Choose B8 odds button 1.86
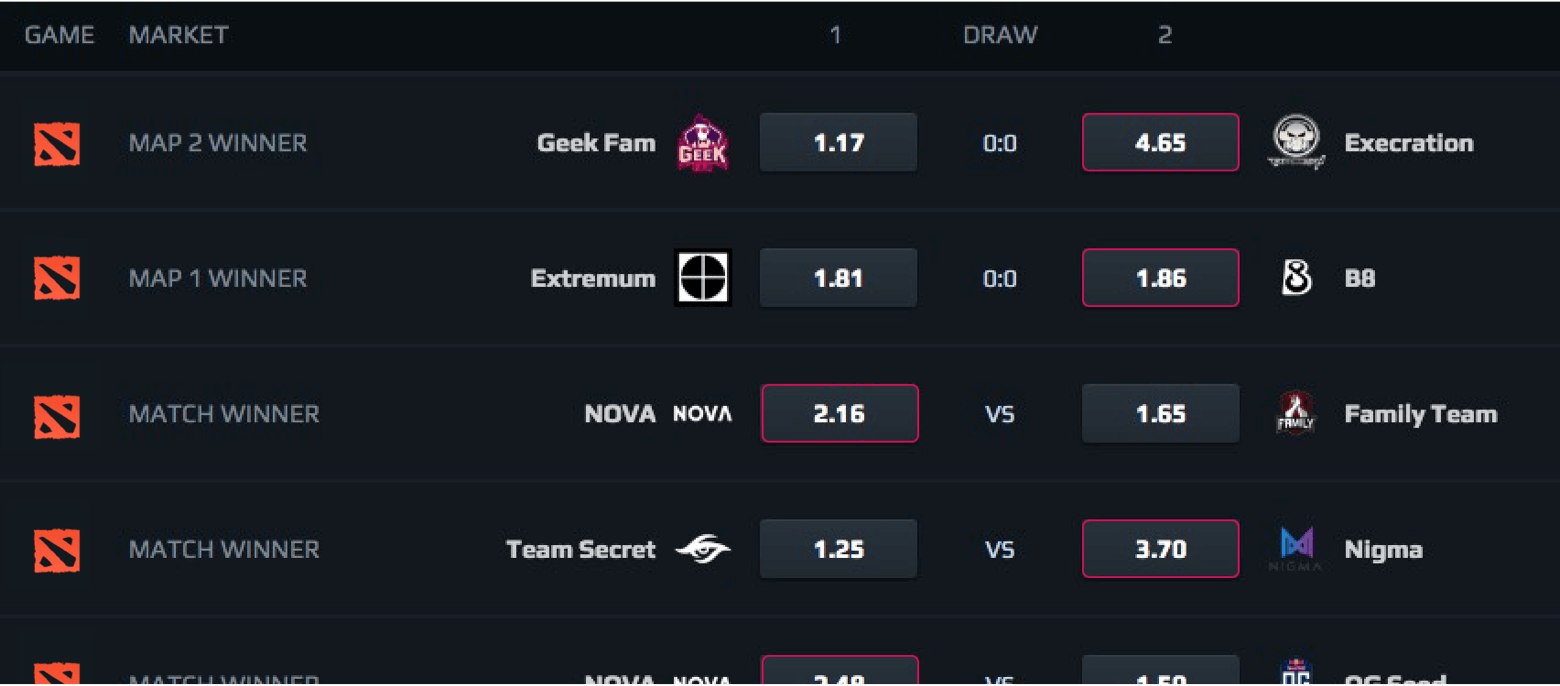The height and width of the screenshot is (686, 1560). [1161, 278]
